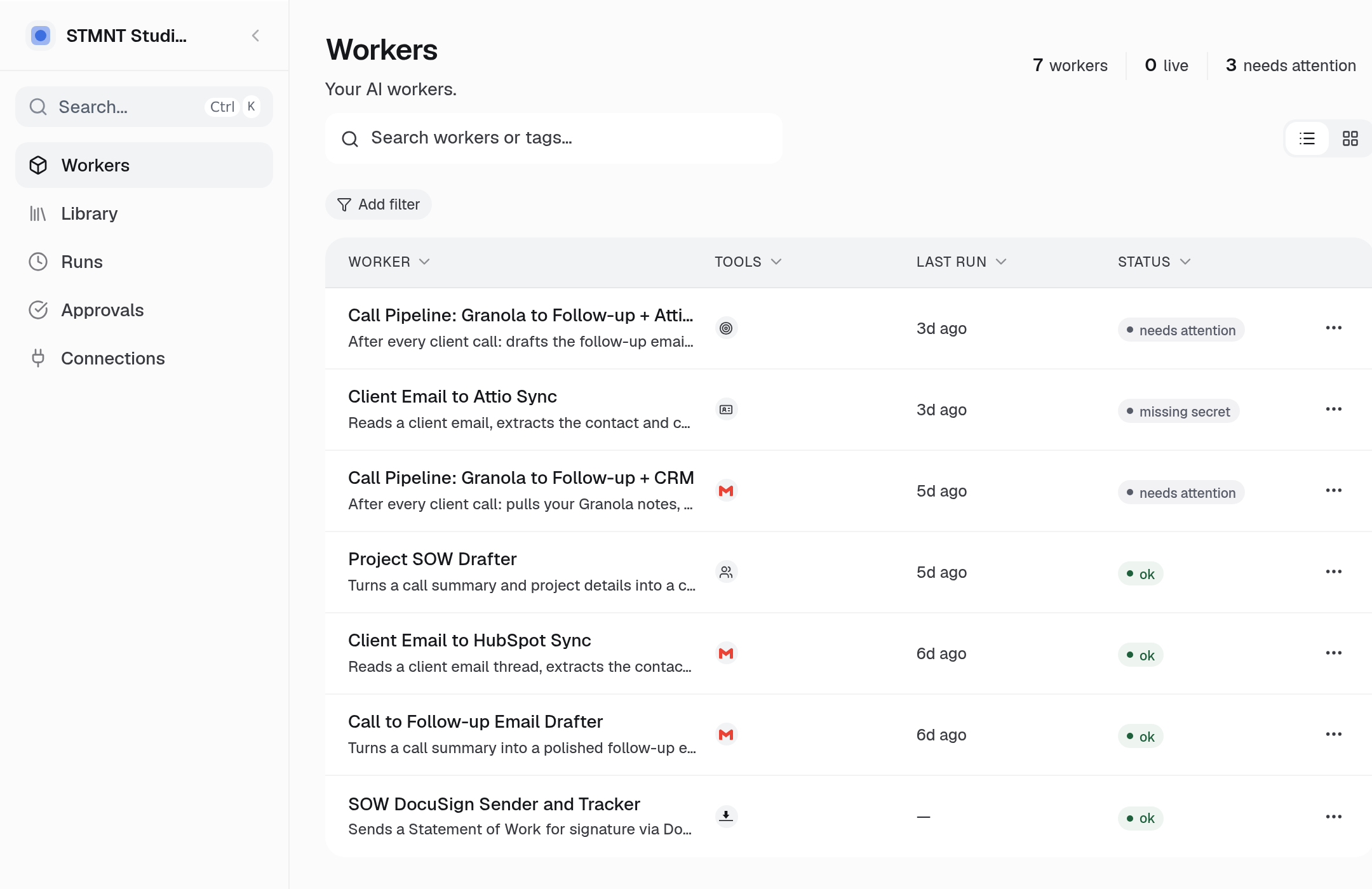The image size is (1372, 889).
Task: Open more options for Call Pipeline Follow-up + CRM
Action: pos(1334,491)
